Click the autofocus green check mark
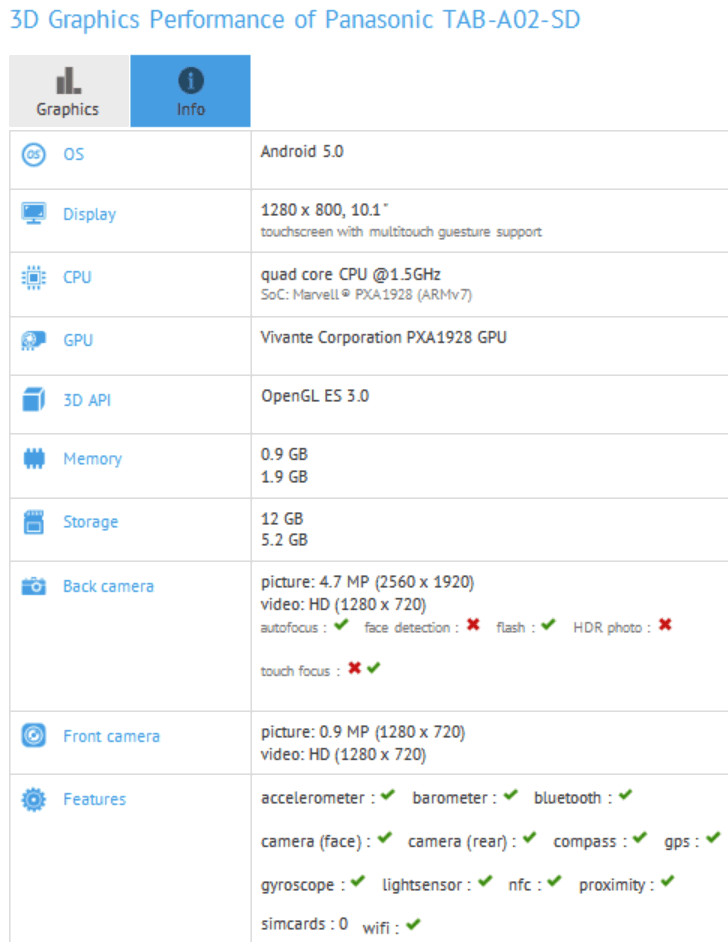Viewport: 728px width, 942px height. [x=341, y=625]
